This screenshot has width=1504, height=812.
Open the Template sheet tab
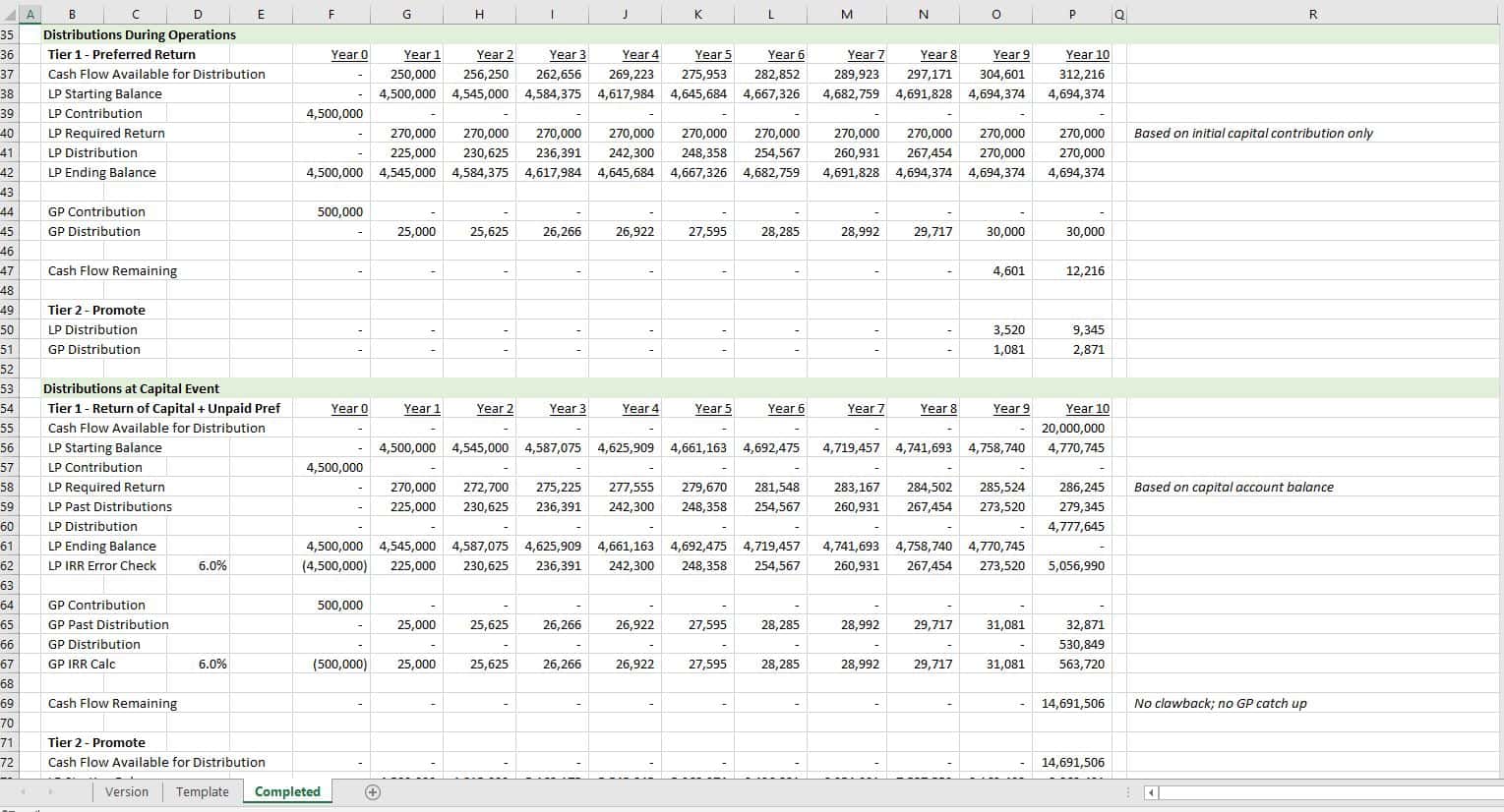click(x=202, y=792)
